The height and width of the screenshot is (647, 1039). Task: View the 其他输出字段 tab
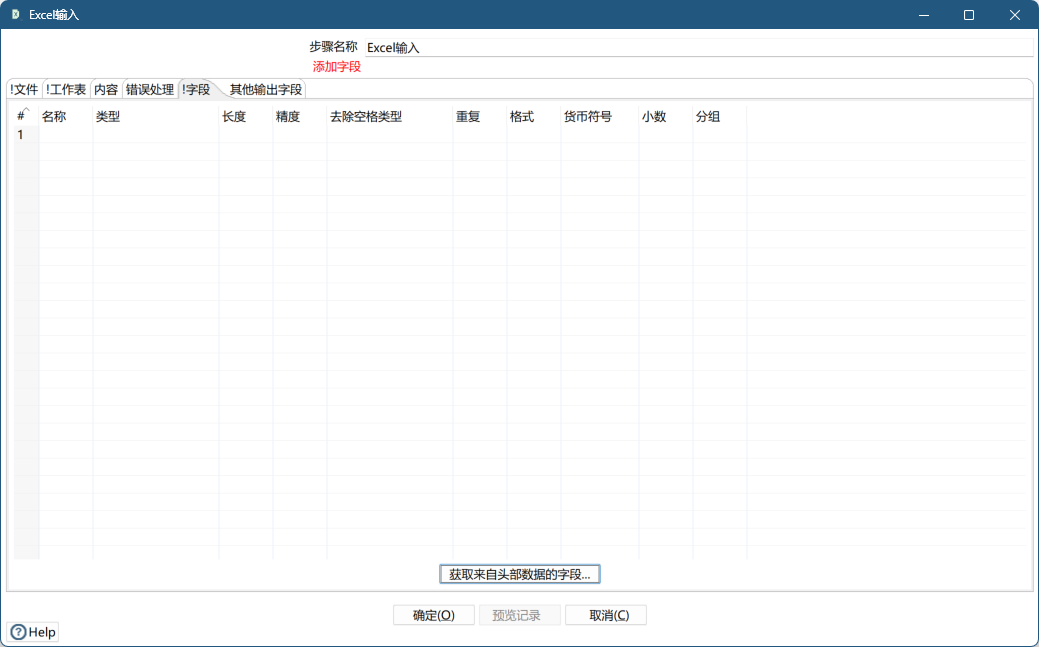click(266, 88)
